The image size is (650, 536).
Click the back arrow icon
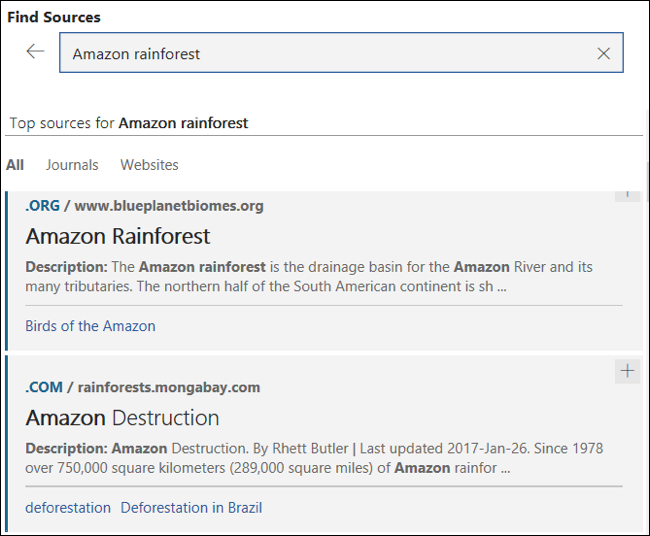(36, 52)
